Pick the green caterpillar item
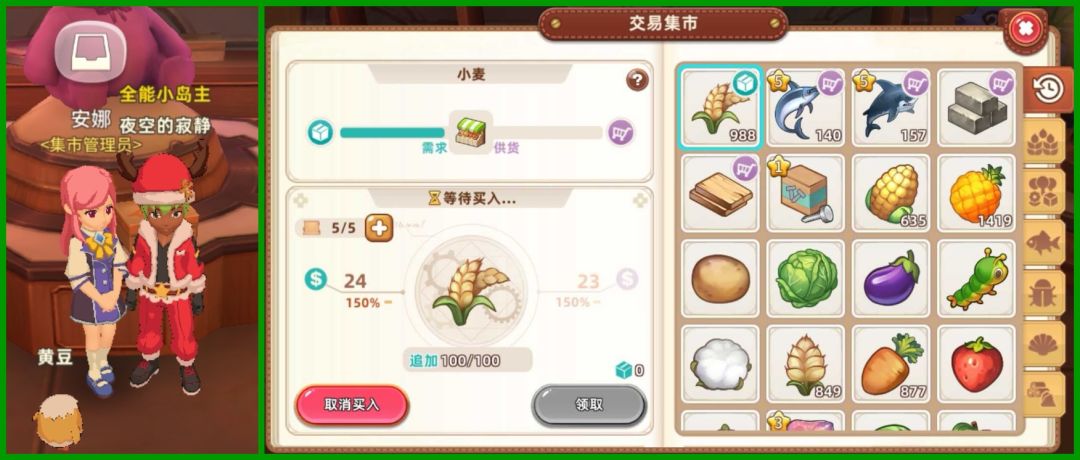 coord(977,278)
